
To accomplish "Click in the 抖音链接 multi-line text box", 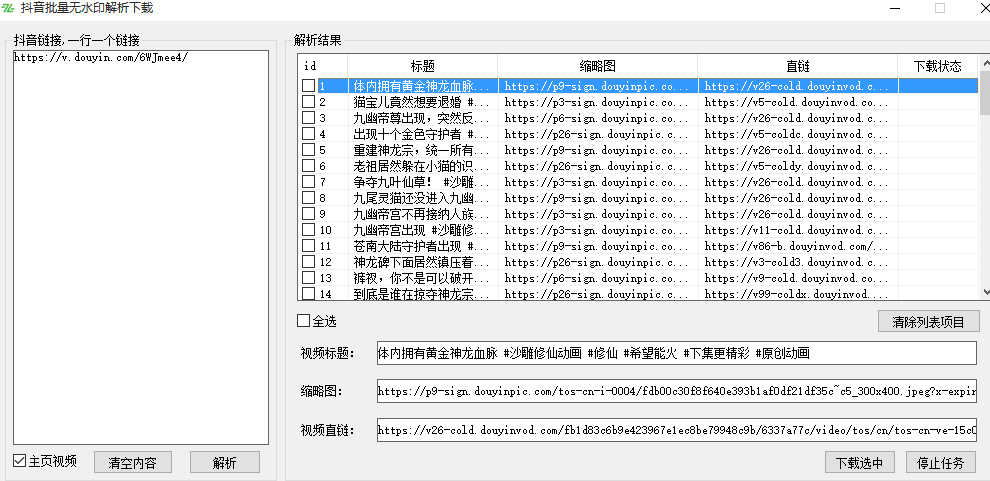I will (141, 247).
